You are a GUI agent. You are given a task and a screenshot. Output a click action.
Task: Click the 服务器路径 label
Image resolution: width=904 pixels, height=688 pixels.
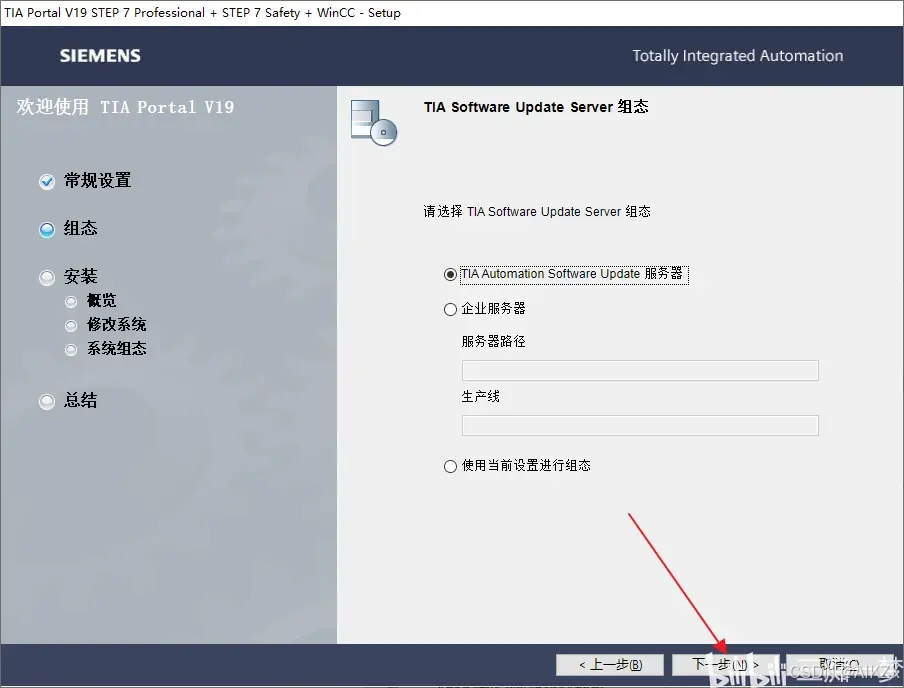point(494,341)
